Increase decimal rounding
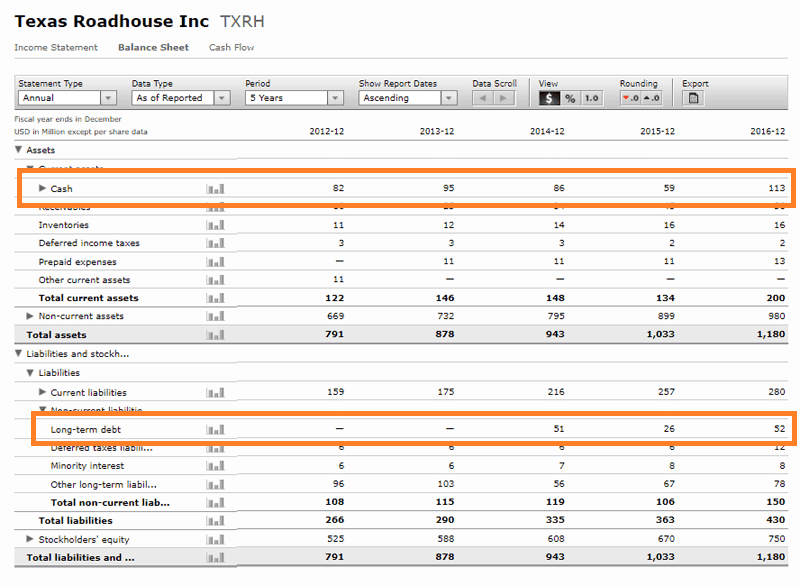 (652, 98)
